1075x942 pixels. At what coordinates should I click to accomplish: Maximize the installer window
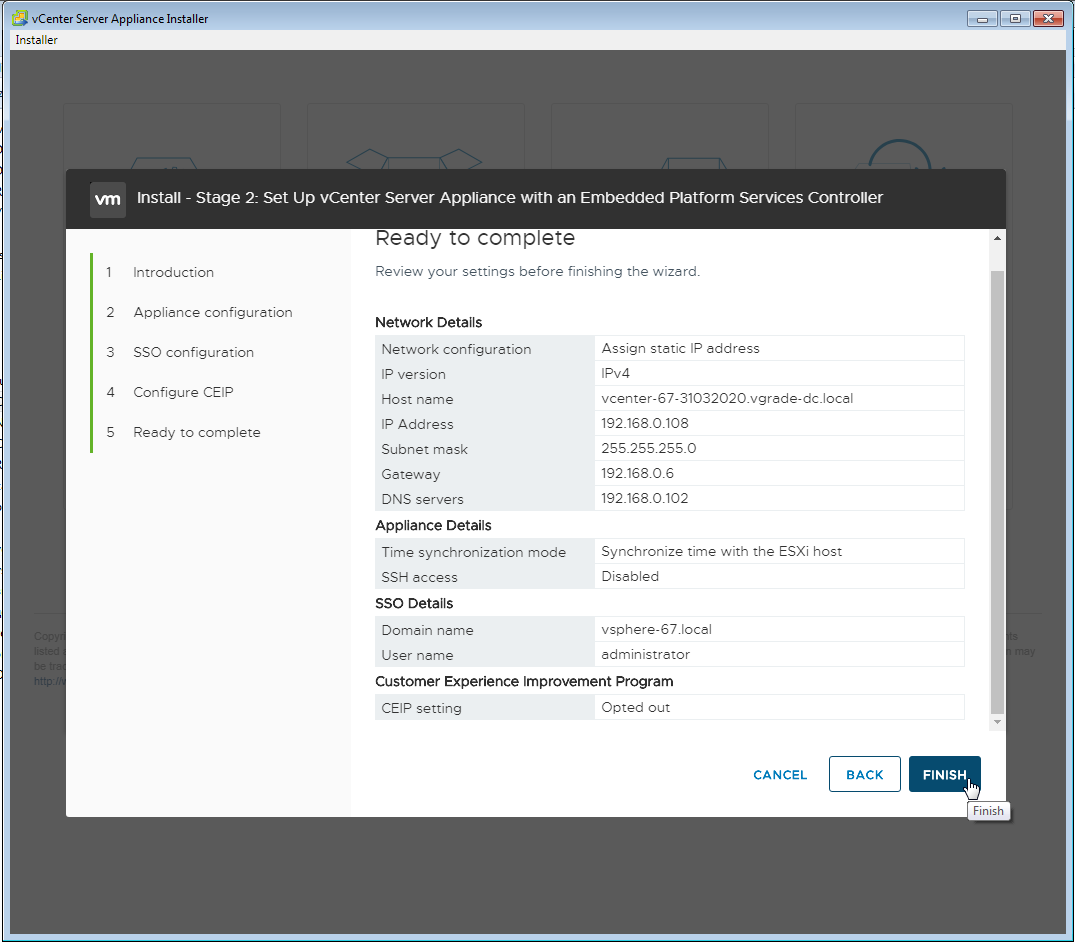(x=1015, y=19)
